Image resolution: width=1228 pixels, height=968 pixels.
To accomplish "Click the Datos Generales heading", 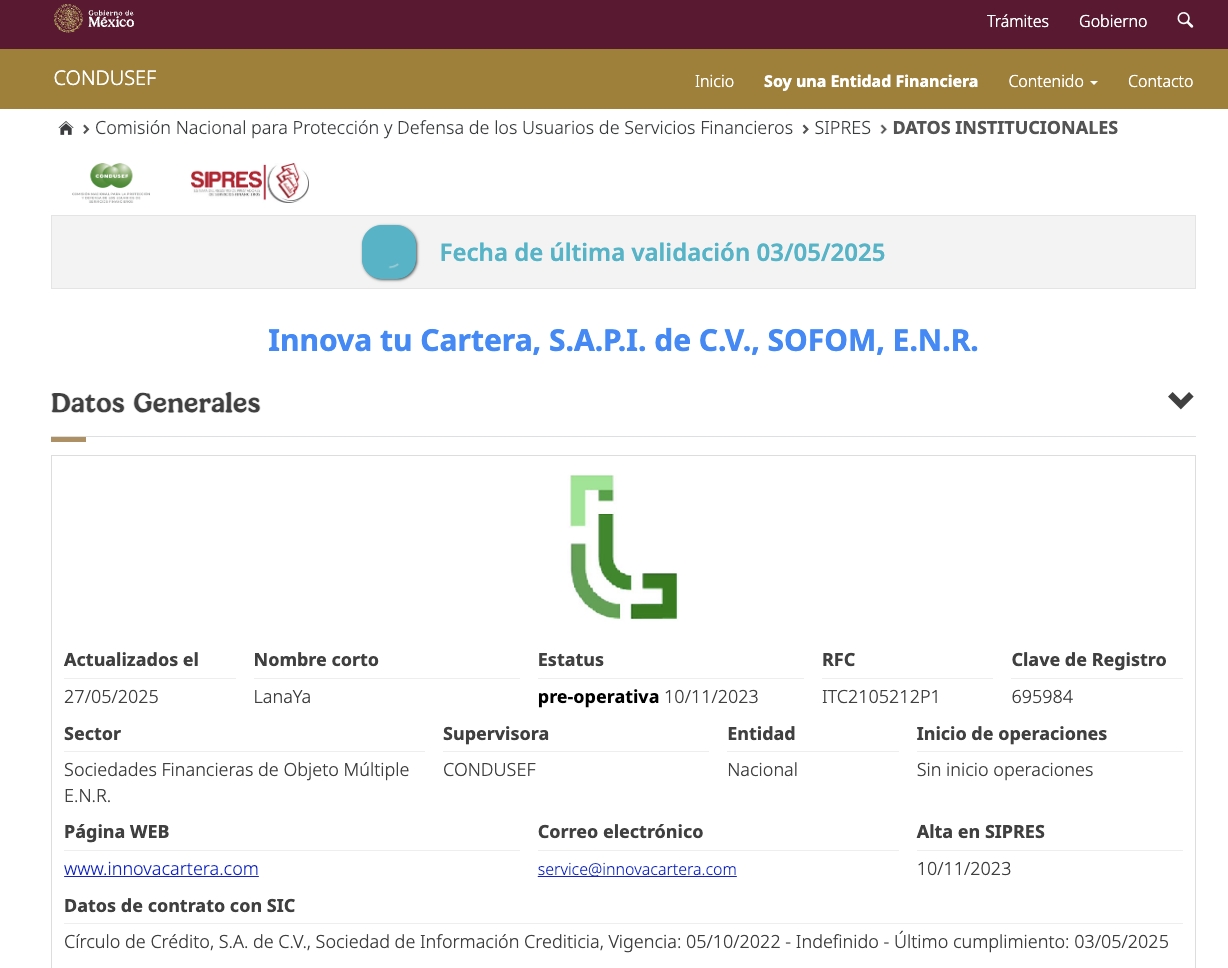I will (x=156, y=403).
